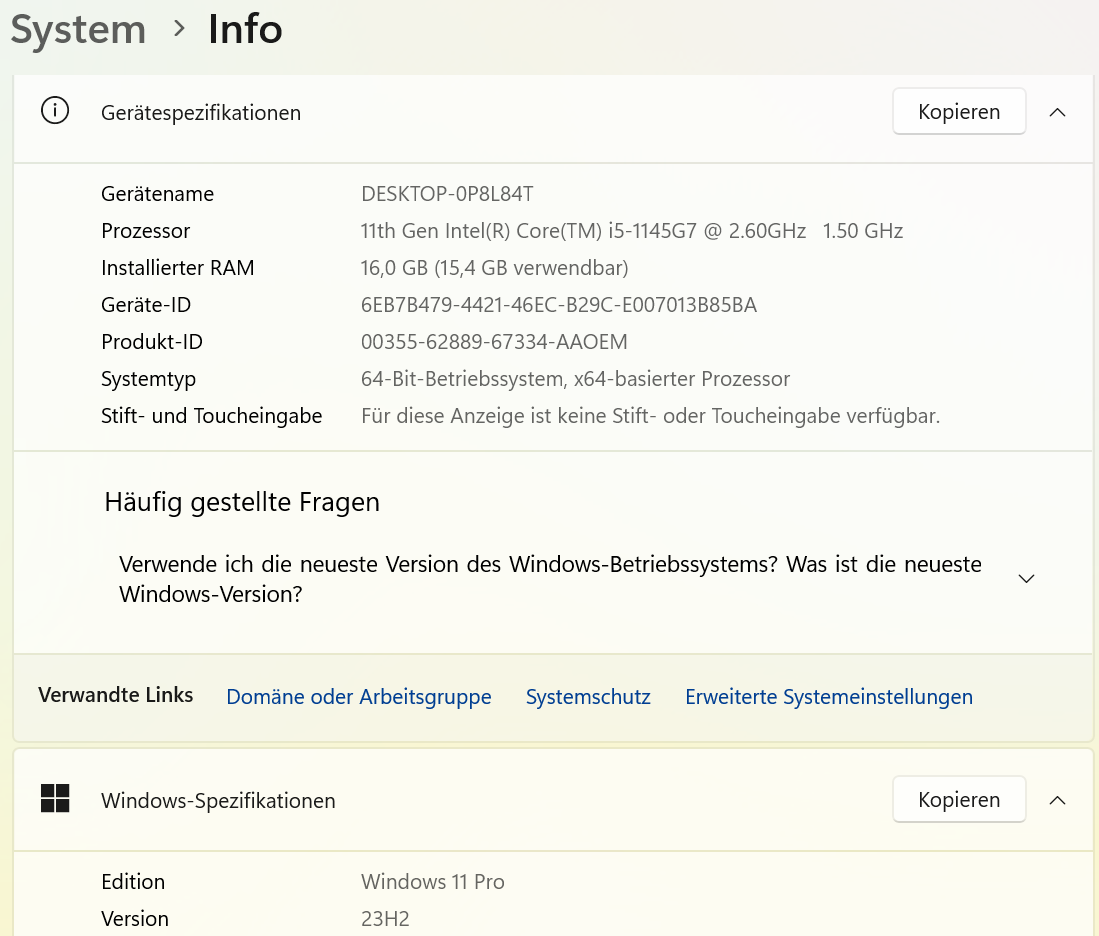Viewport: 1099px width, 936px height.
Task: Click the Version label
Action: (135, 919)
